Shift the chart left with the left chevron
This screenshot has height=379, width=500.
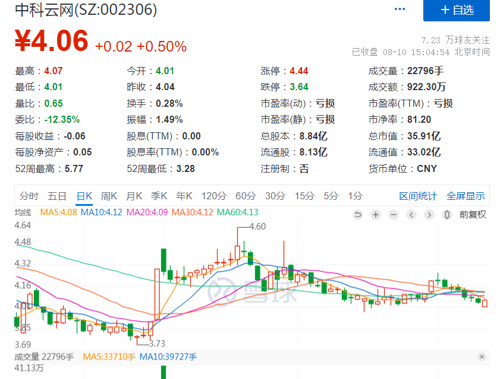pos(411,215)
